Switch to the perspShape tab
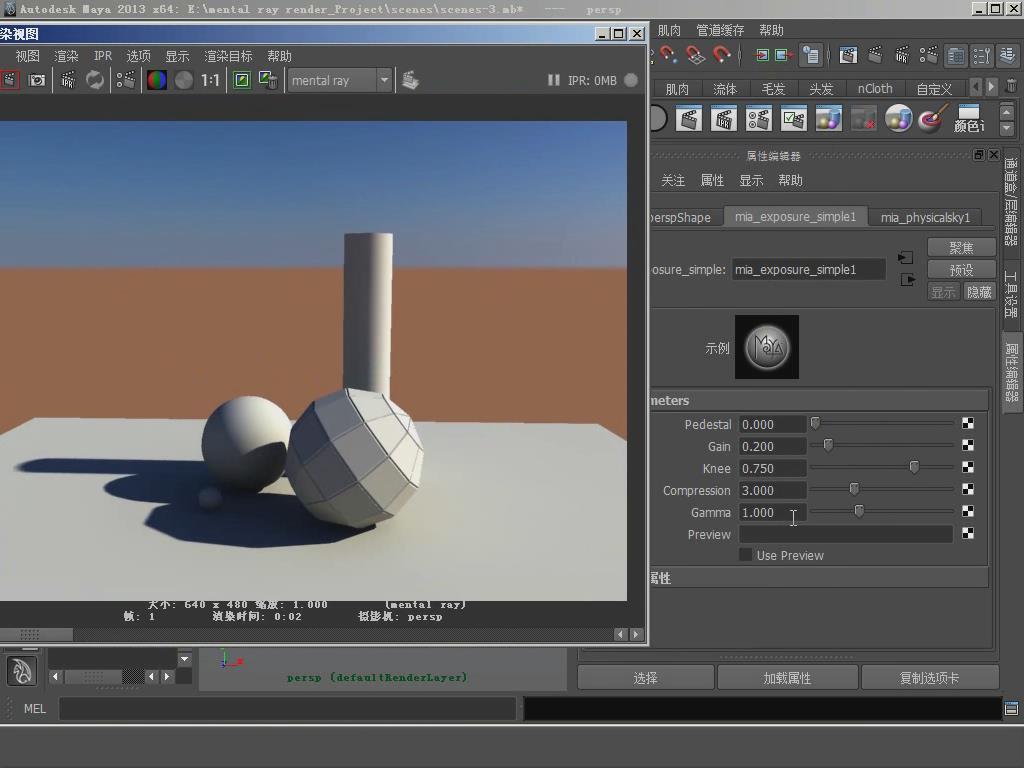Image resolution: width=1024 pixels, height=768 pixels. pos(685,217)
